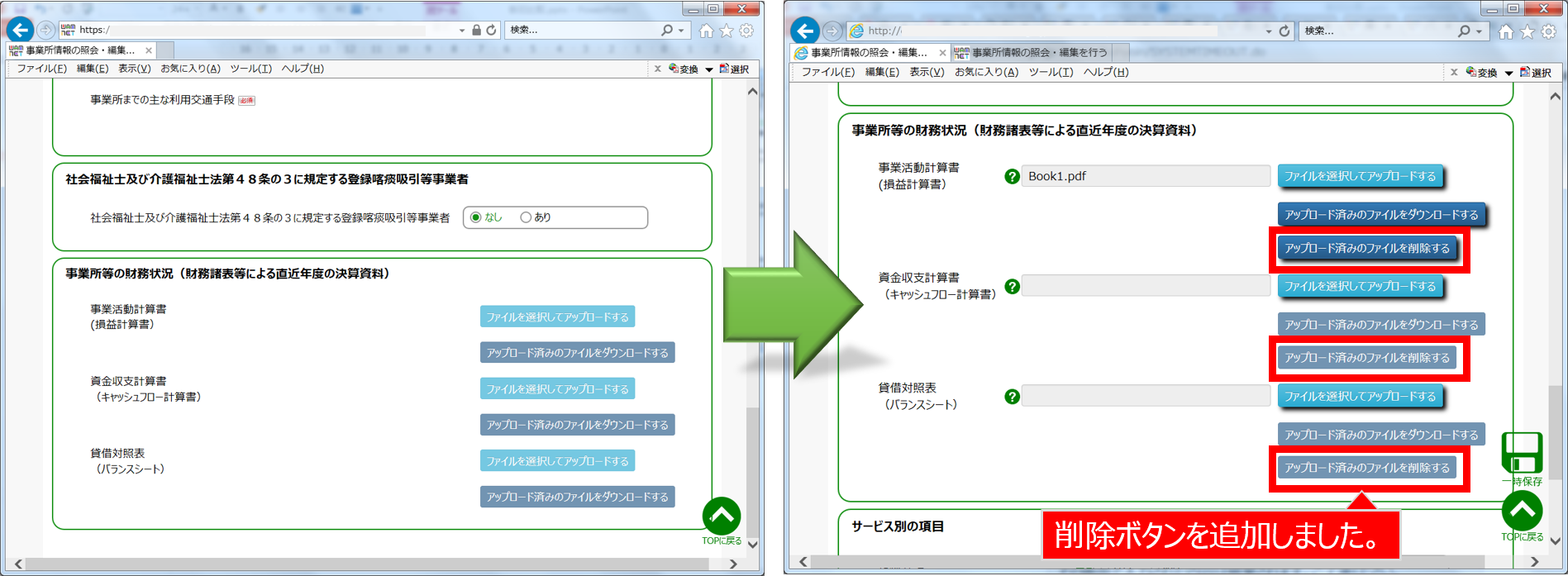
Task: Click refresh icon in right browser
Action: point(1284,31)
